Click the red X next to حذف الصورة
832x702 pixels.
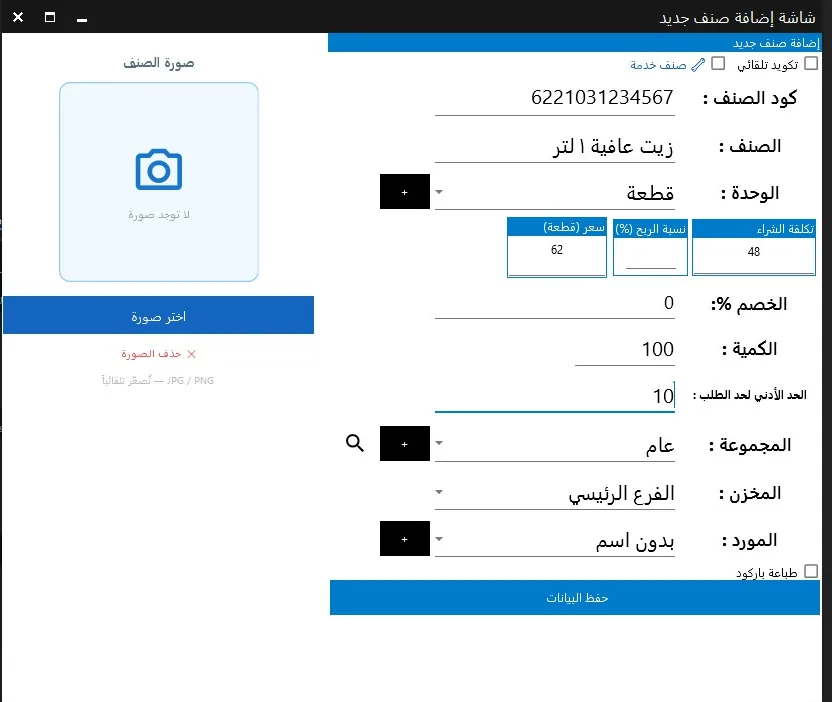click(x=192, y=354)
